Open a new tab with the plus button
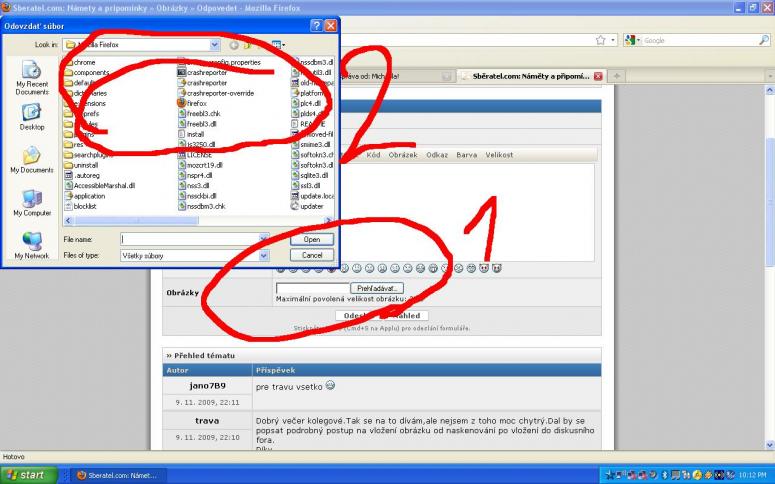Image resolution: width=775 pixels, height=484 pixels. point(616,76)
